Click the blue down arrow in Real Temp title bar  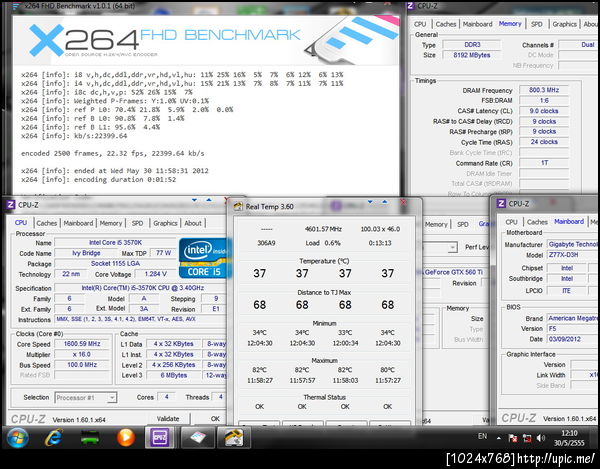tap(370, 202)
